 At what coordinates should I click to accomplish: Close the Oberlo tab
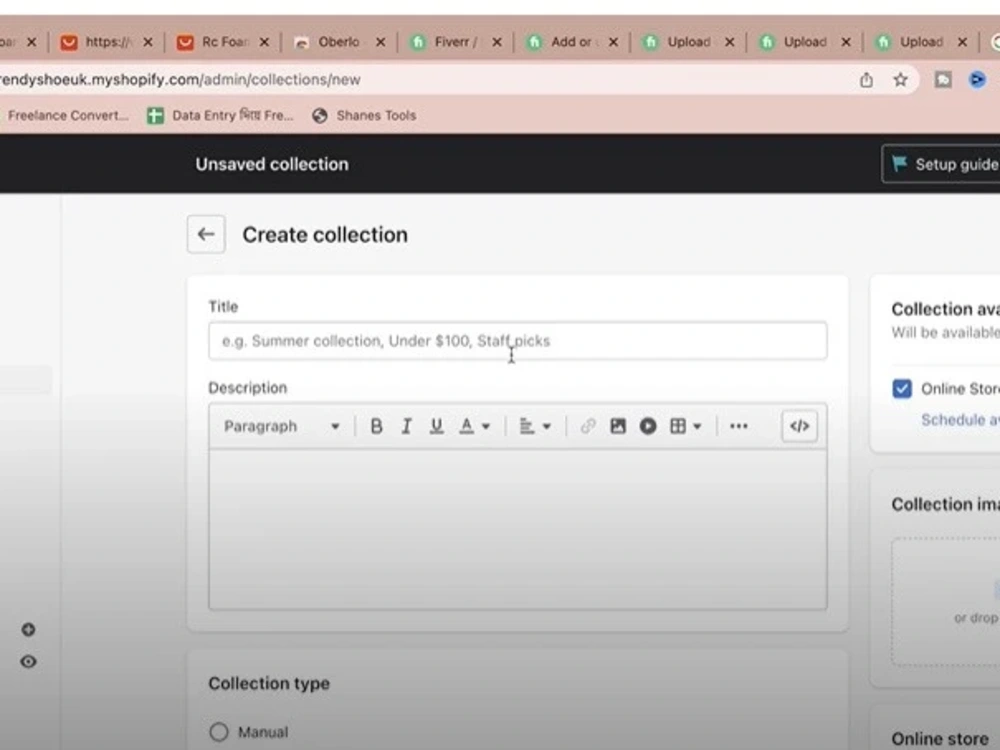(x=381, y=42)
